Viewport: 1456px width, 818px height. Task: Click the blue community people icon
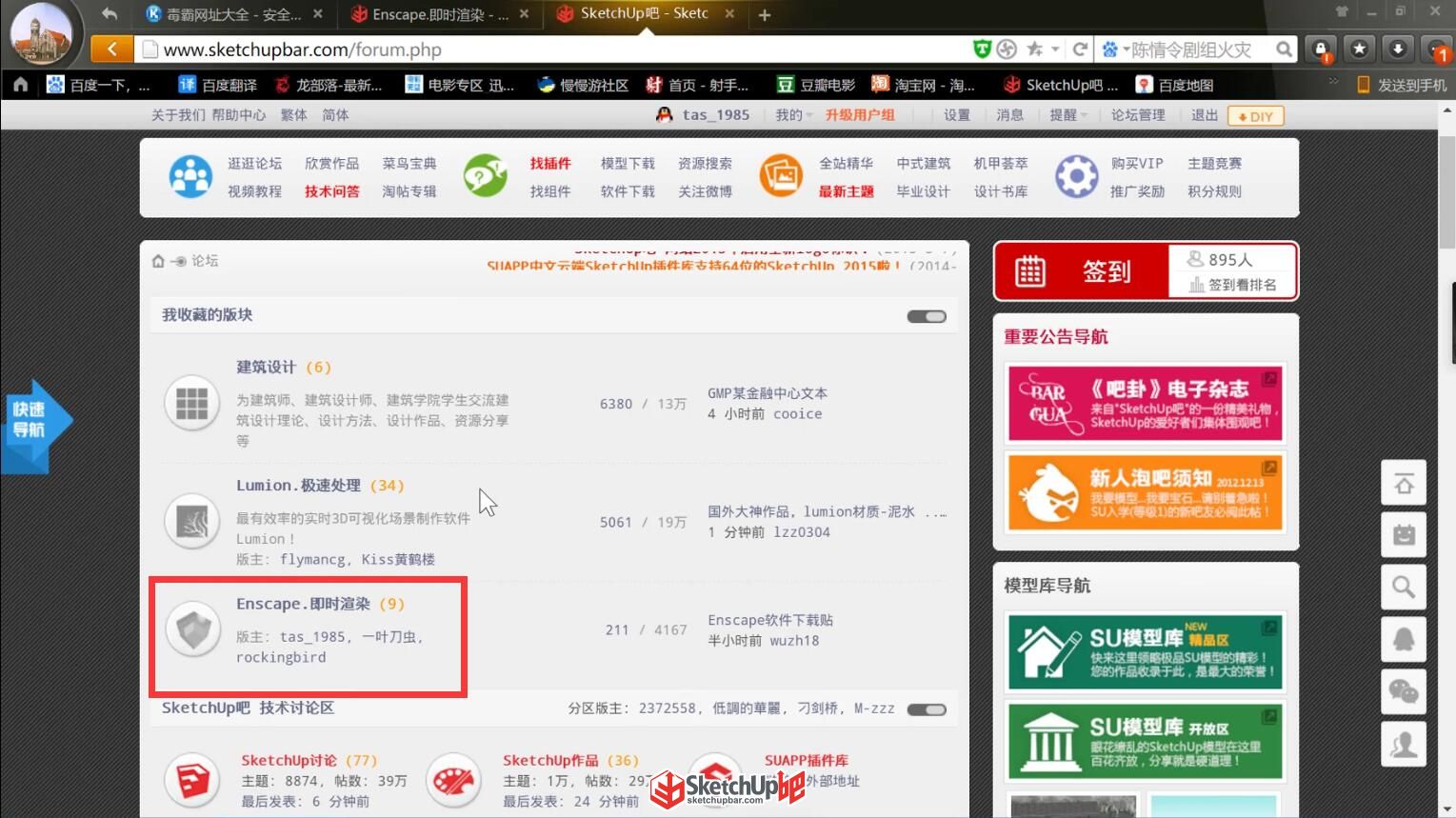(190, 177)
